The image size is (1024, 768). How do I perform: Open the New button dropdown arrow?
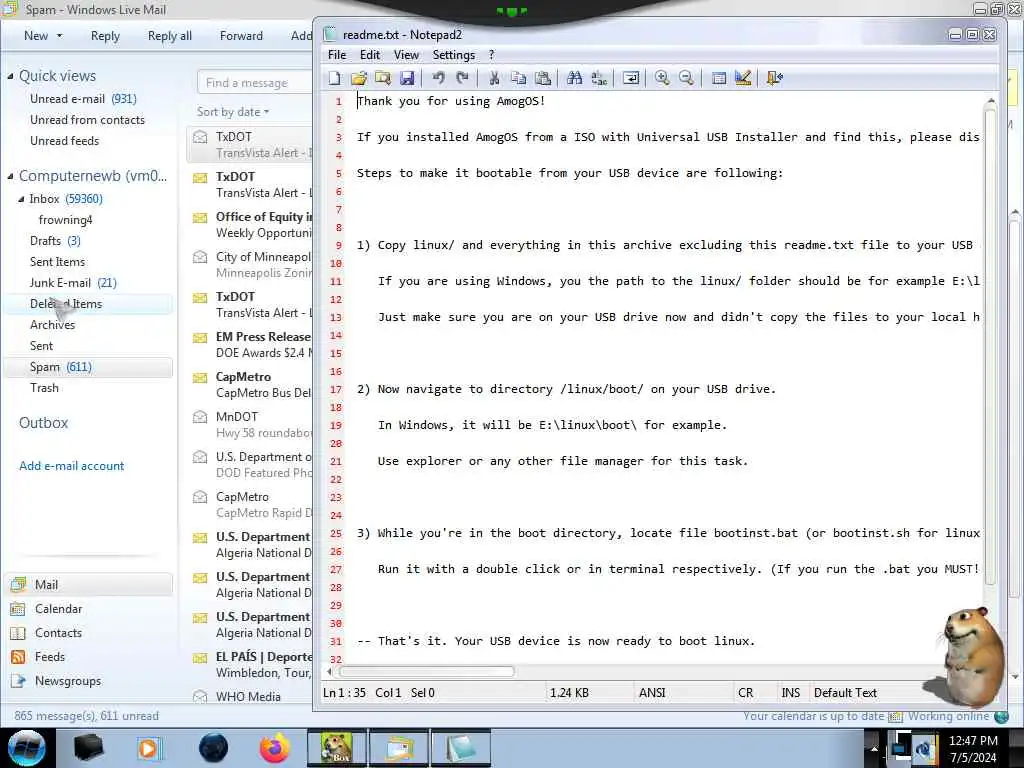(59, 36)
